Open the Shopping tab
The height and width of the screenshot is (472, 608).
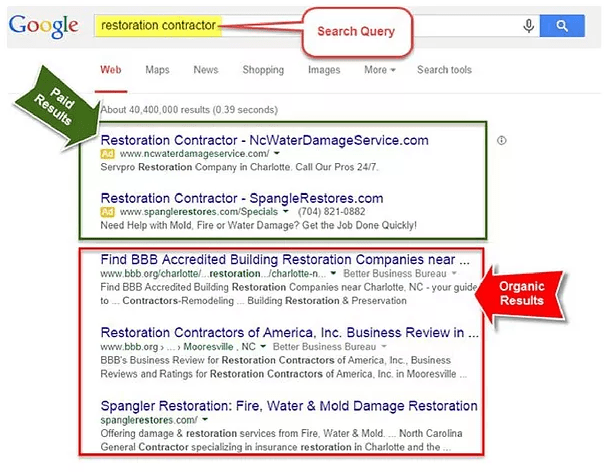click(x=263, y=70)
